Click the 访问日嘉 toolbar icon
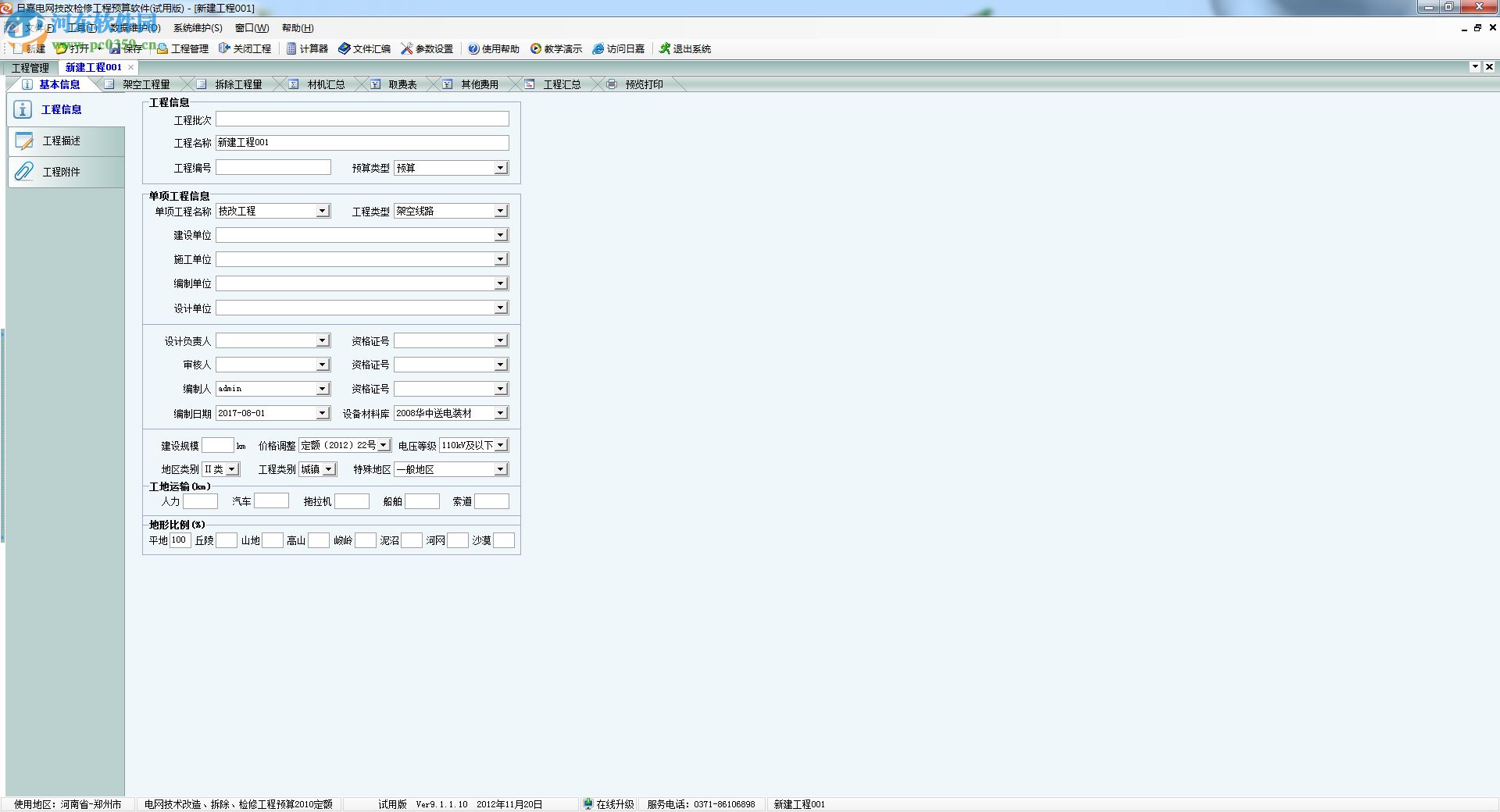The width and height of the screenshot is (1500, 812). 619,48
